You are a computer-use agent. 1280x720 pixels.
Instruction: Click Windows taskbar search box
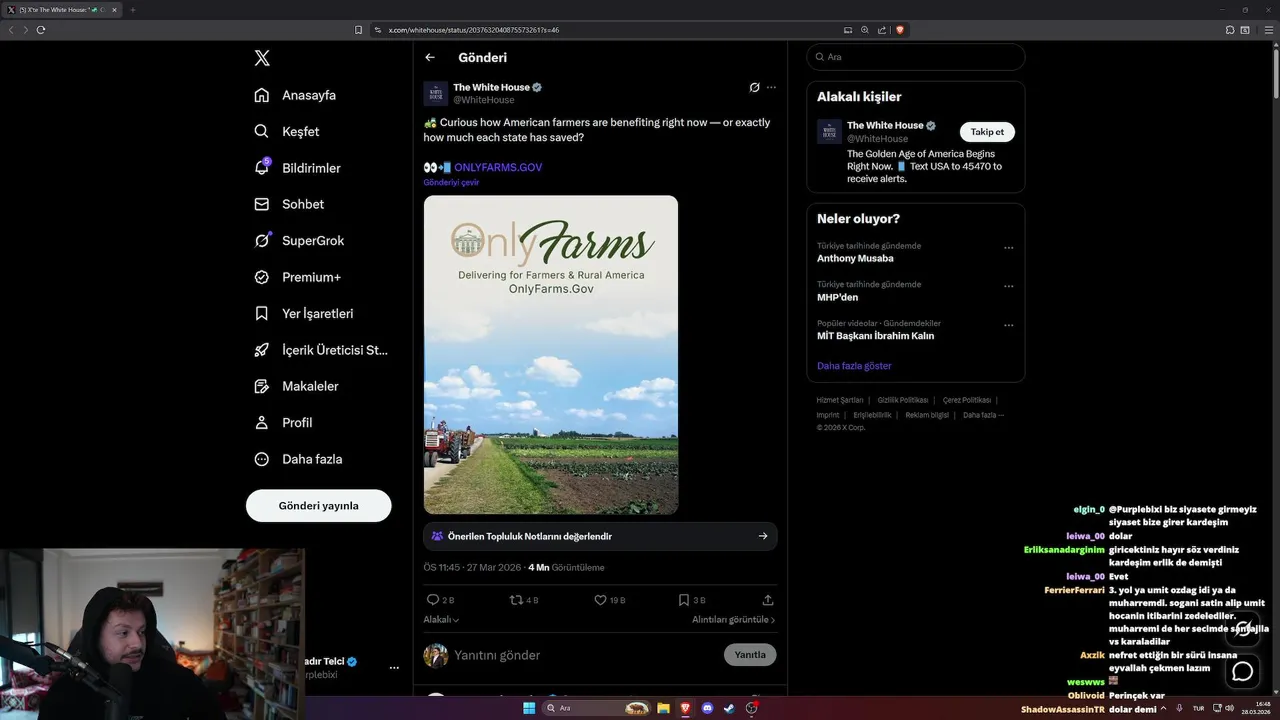pos(597,708)
